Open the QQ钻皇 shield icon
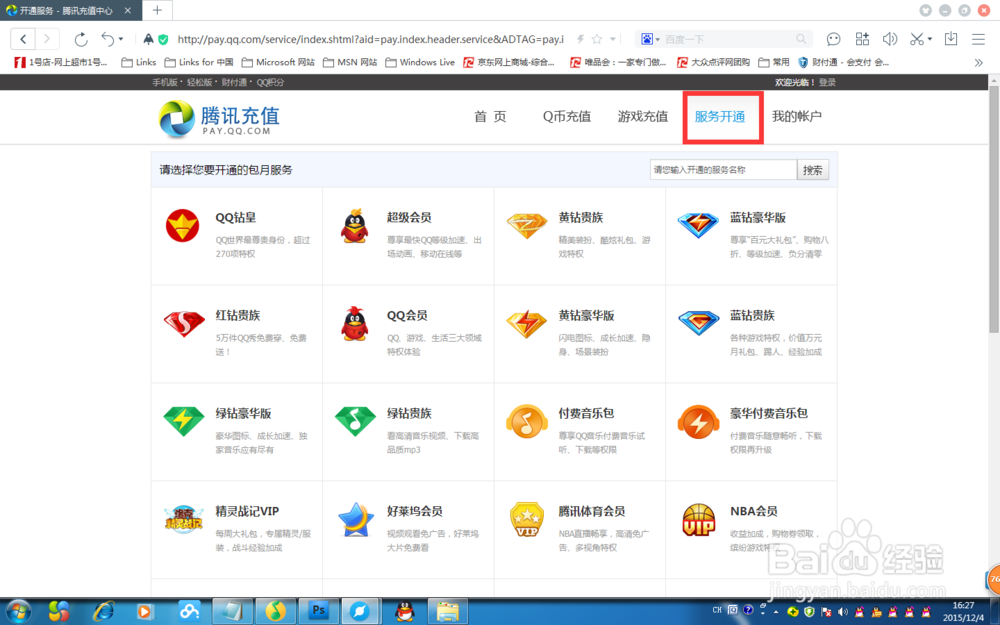The image size is (1000, 625). [x=183, y=227]
